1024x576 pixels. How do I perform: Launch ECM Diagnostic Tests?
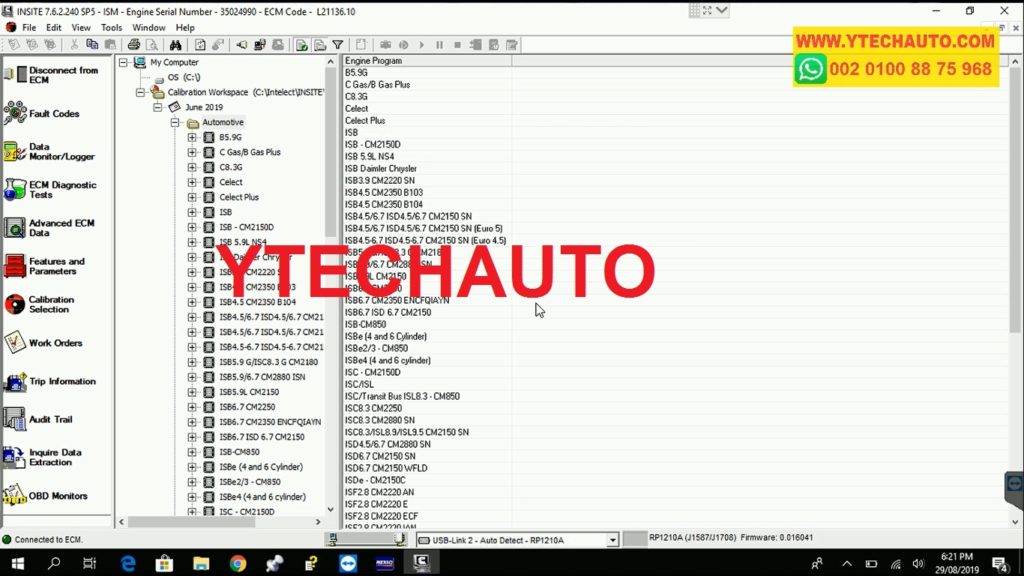click(x=14, y=189)
